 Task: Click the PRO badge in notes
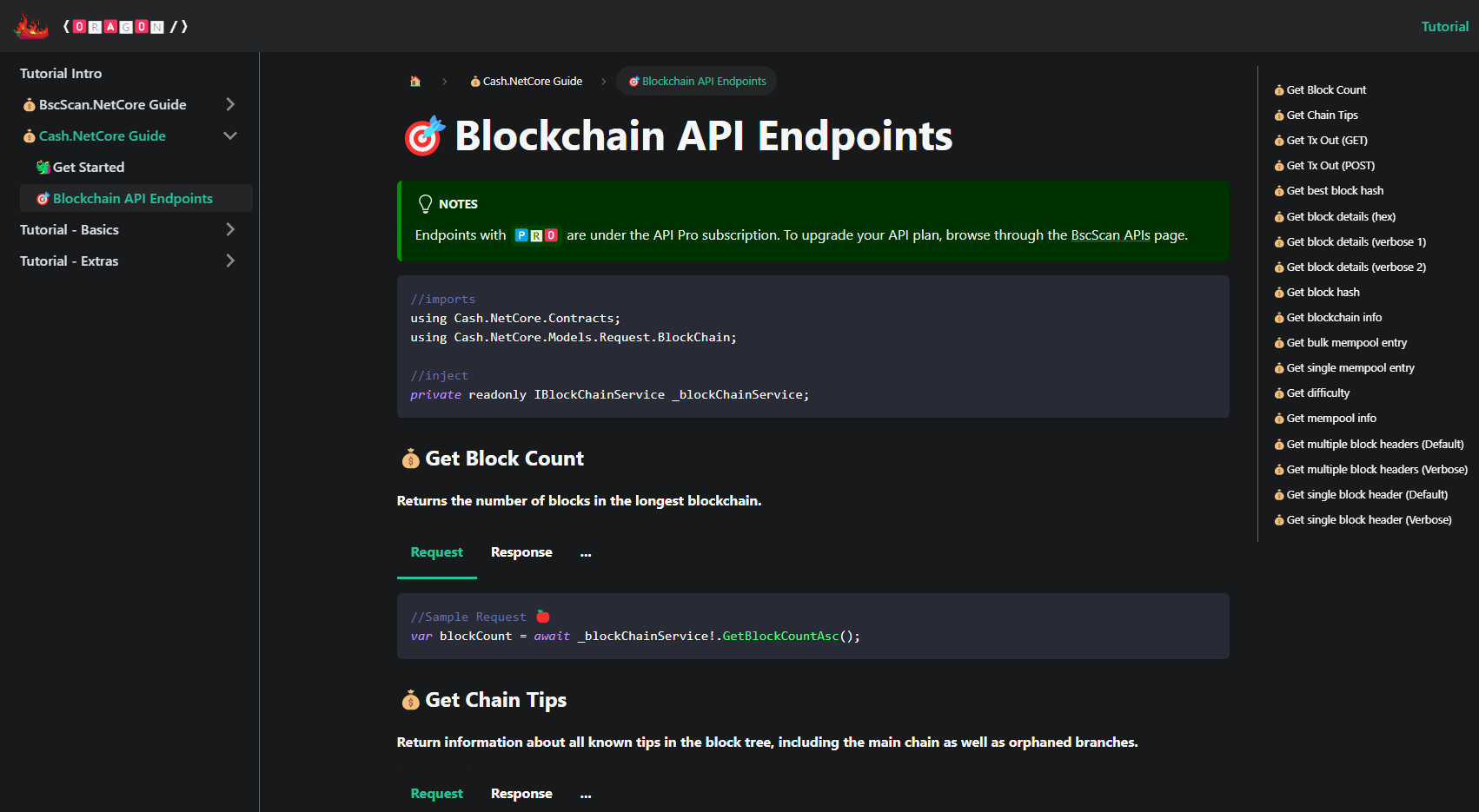[536, 235]
